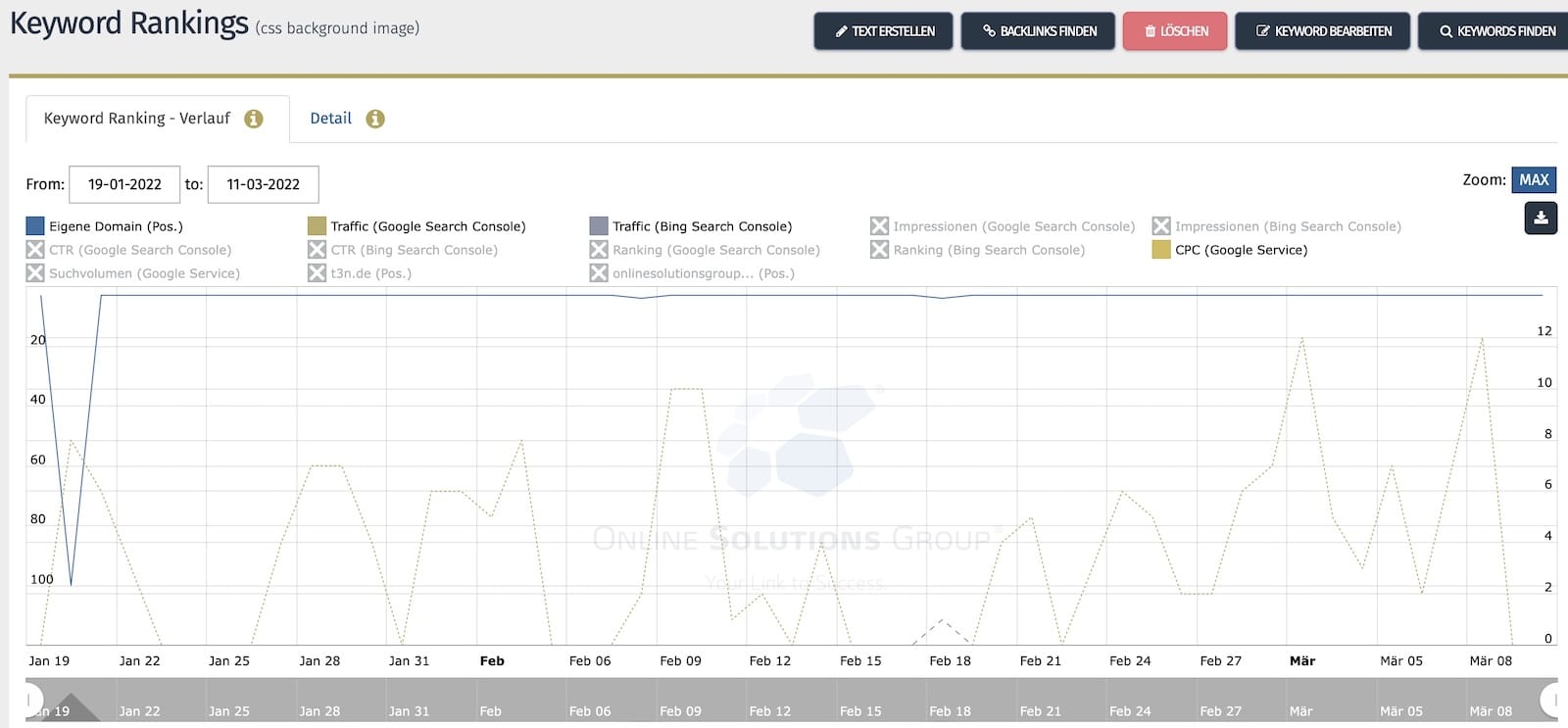Click the info icon beside Keyword Ranking - Verlauf
1568x728 pixels.
254,119
